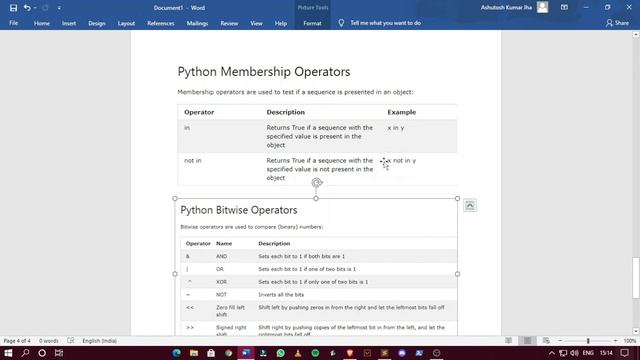Switch to Read Mode view icon
Image resolution: width=640 pixels, height=360 pixels.
click(509, 340)
